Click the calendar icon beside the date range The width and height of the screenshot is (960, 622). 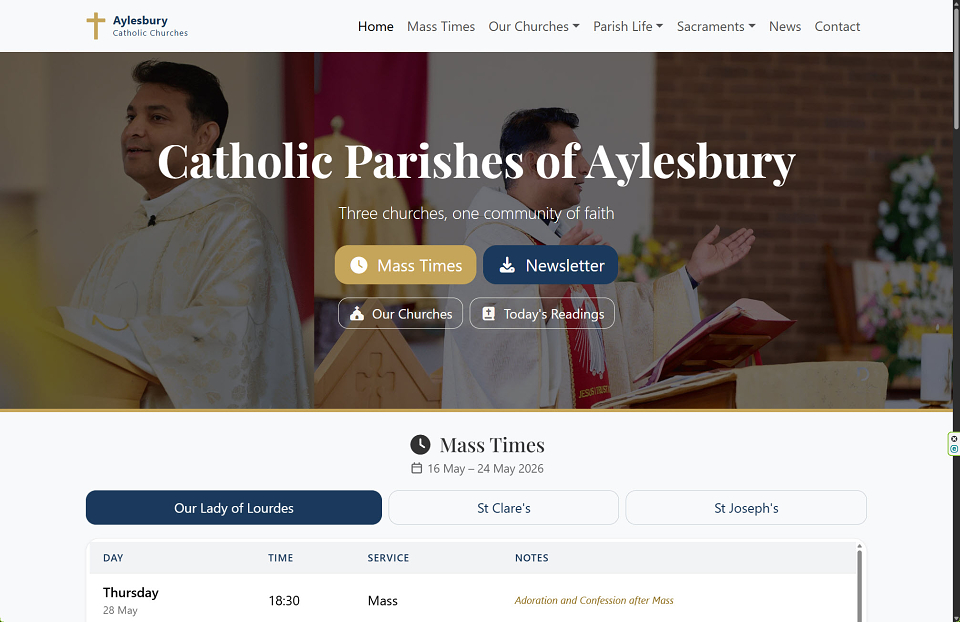(x=416, y=468)
